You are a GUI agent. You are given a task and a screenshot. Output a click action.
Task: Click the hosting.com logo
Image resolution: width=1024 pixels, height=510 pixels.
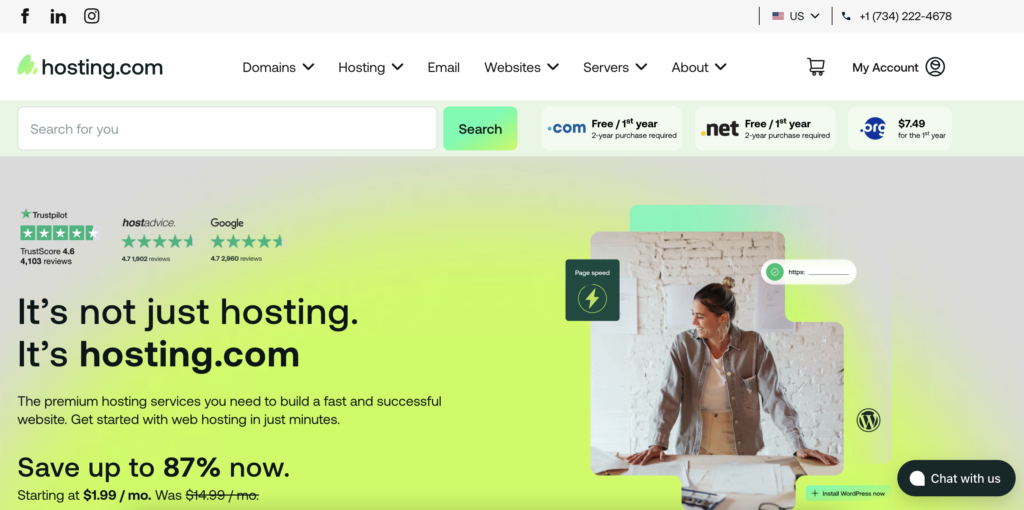[90, 67]
